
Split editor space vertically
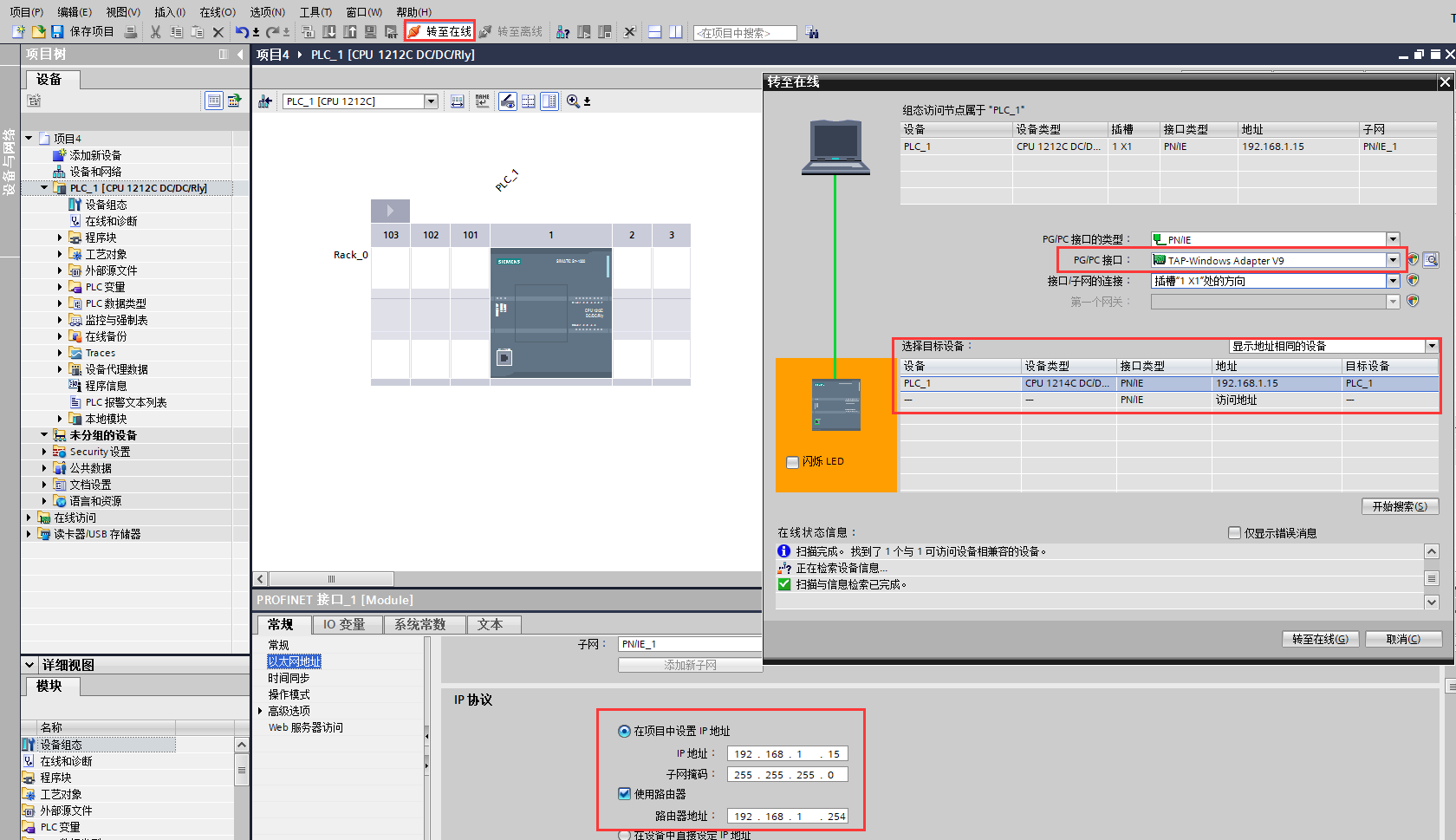(676, 32)
